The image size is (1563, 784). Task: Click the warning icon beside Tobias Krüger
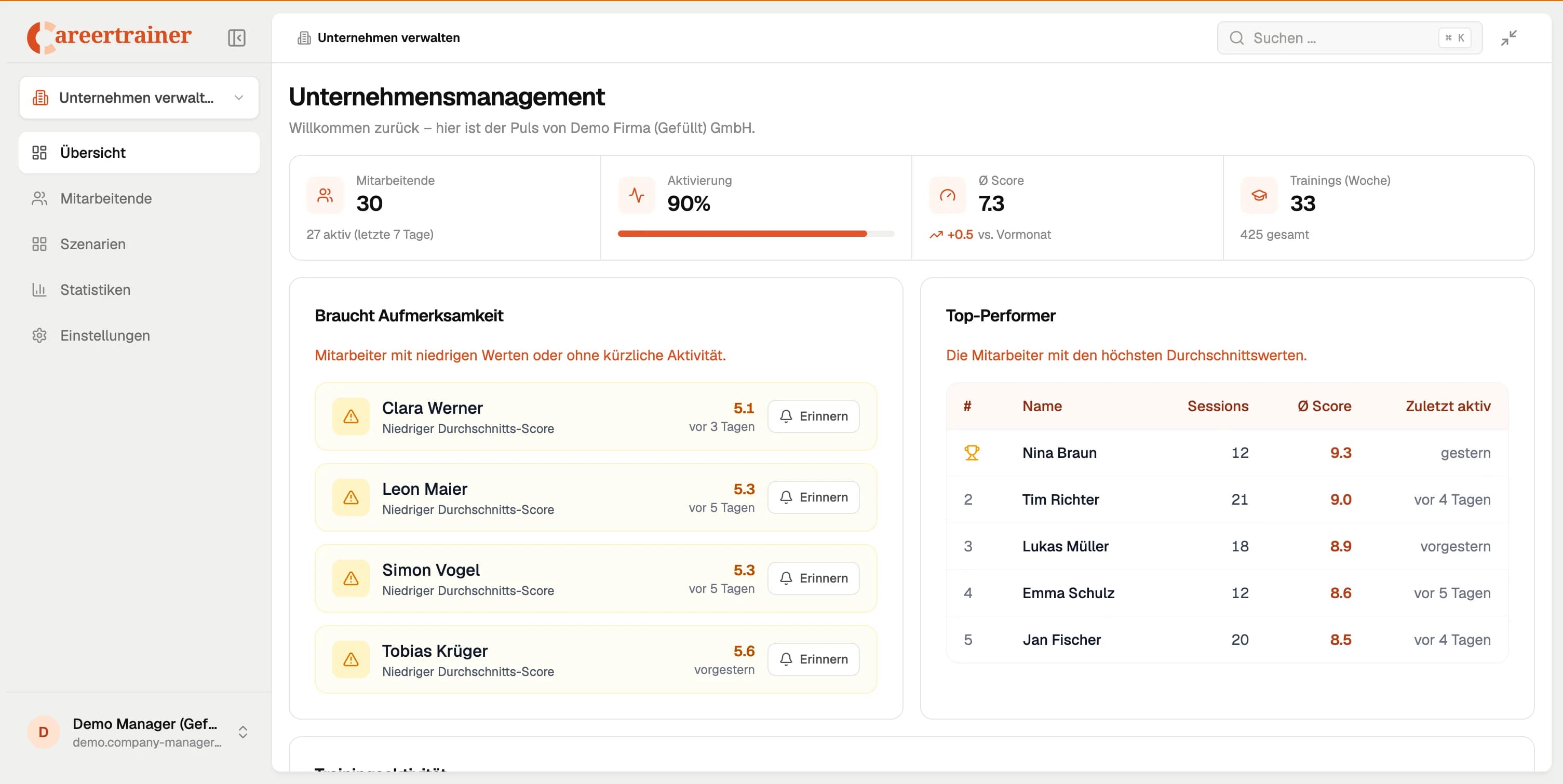(x=351, y=659)
